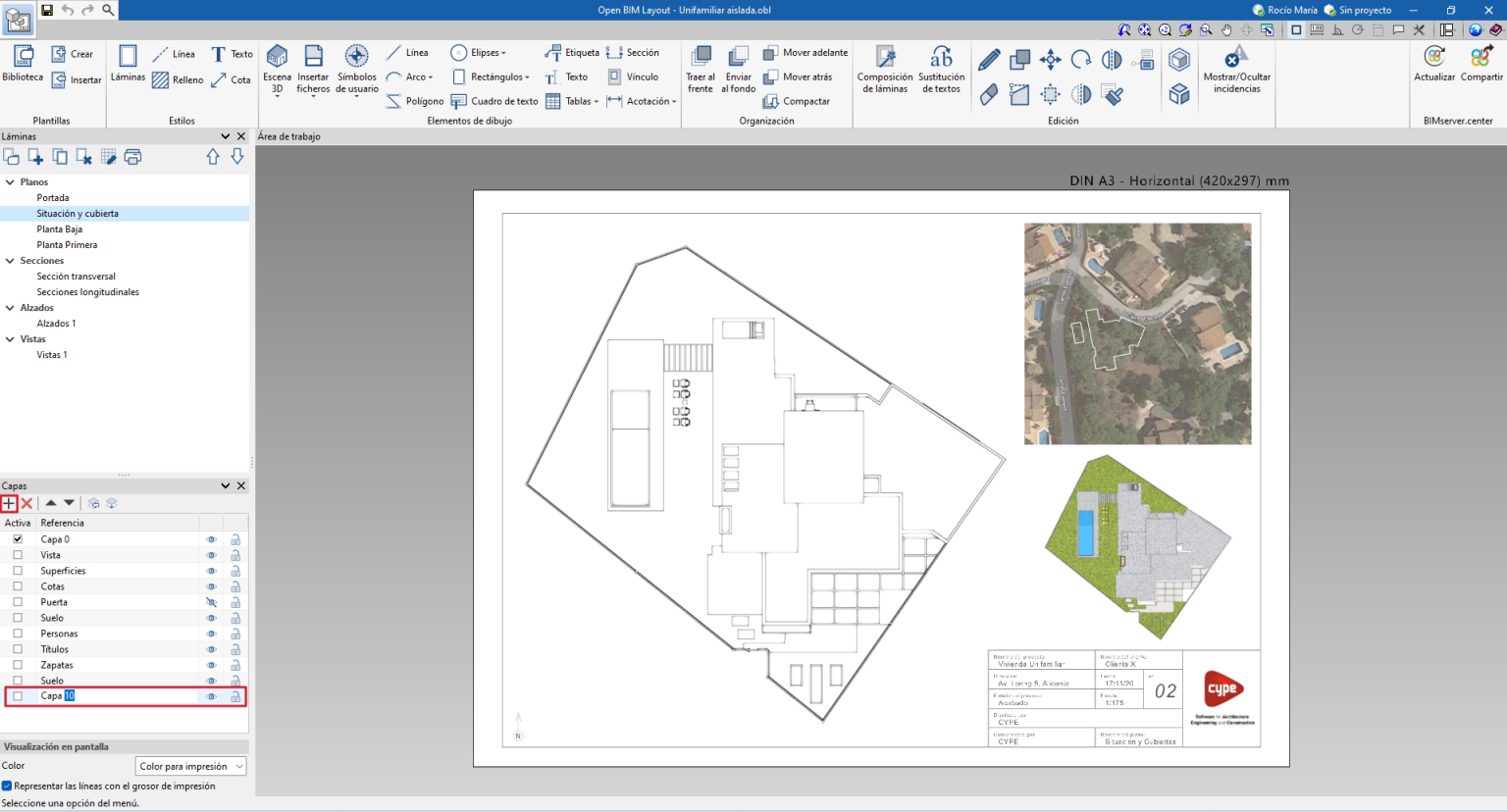Click the Actualizar button in BIMserver.center
Image resolution: width=1507 pixels, height=812 pixels.
point(1434,66)
